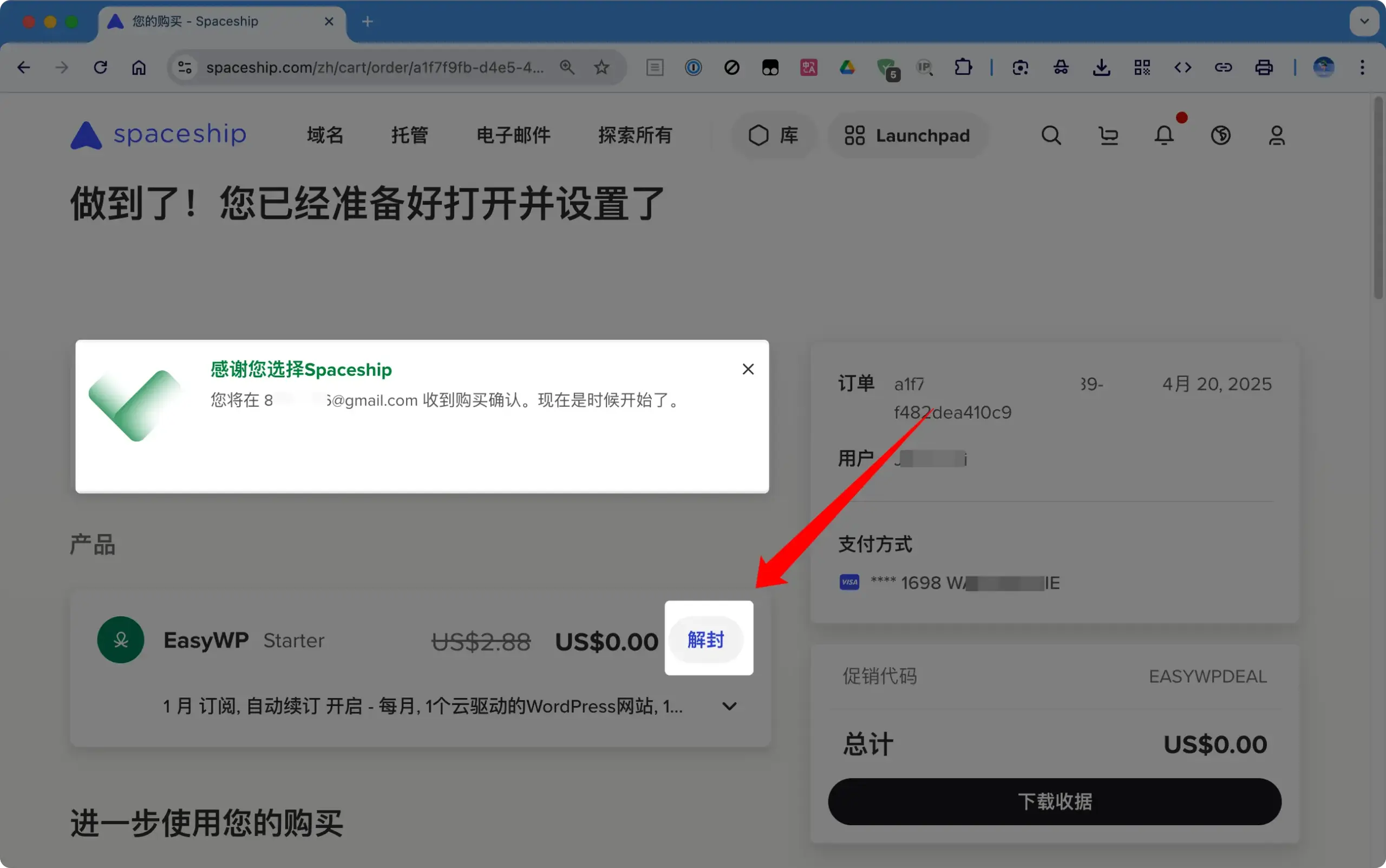Click the 解封 button for EasyWP
1386x868 pixels.
(x=706, y=639)
